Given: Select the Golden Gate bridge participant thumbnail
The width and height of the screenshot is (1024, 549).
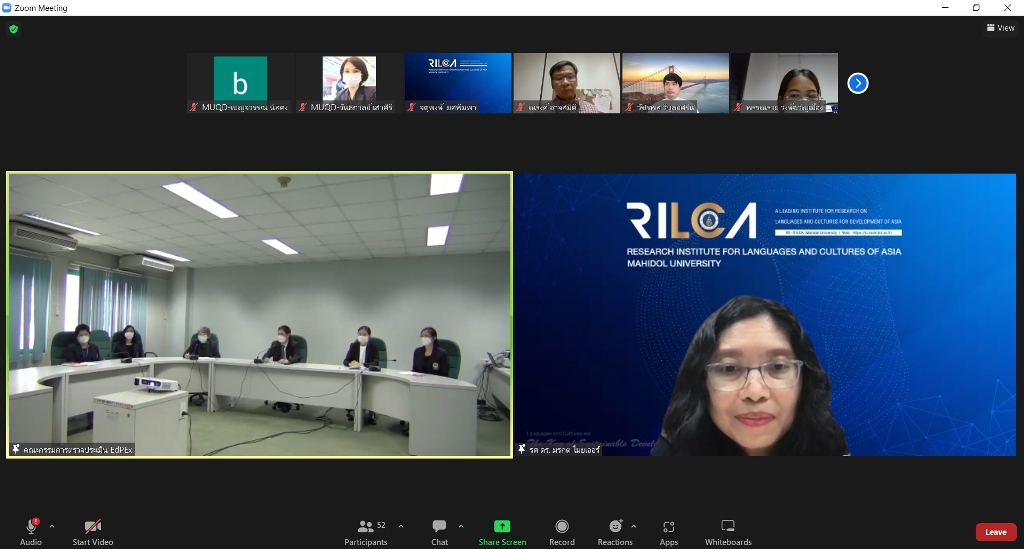Looking at the screenshot, I should coord(675,82).
